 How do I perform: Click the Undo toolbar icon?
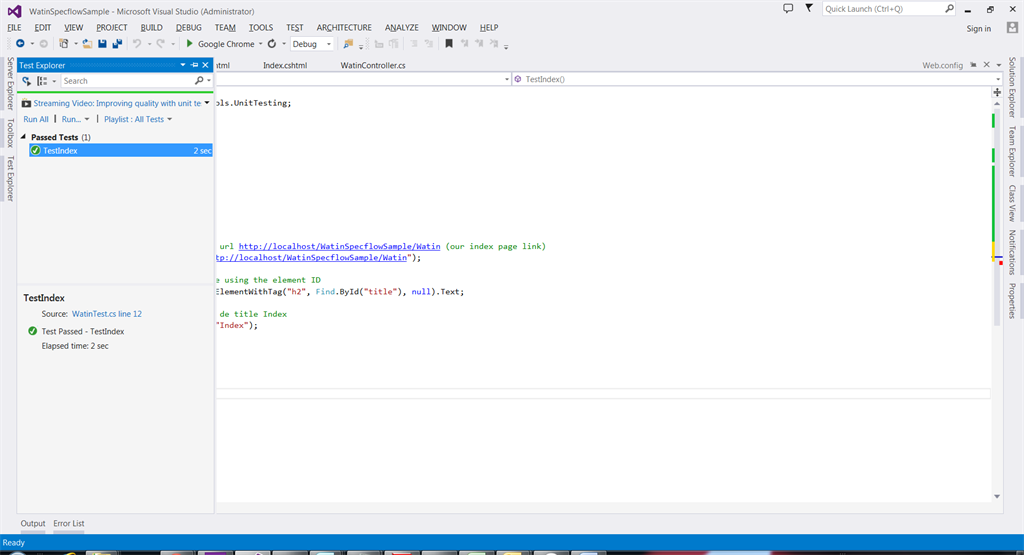pos(137,44)
